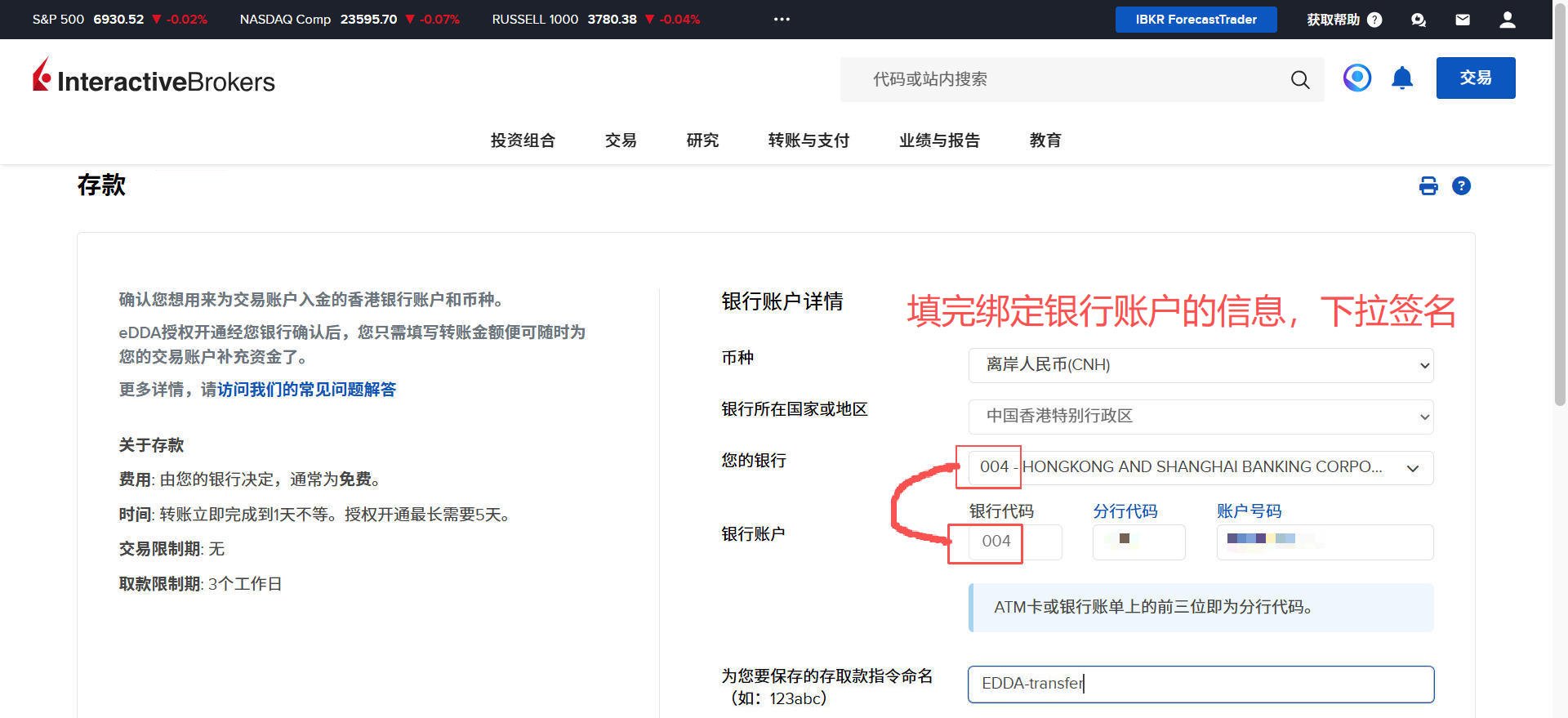Follow the 访问我们的常见问题解答 link

coord(306,390)
